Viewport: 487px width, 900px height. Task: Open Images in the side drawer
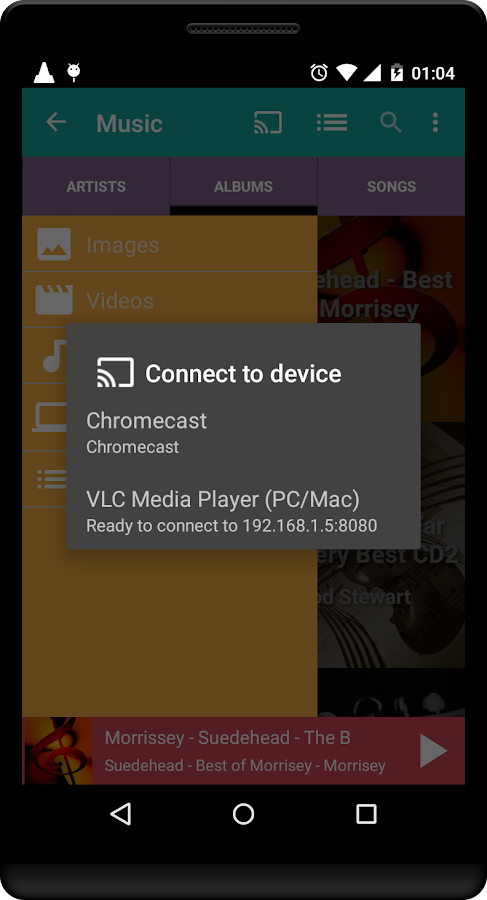[169, 245]
